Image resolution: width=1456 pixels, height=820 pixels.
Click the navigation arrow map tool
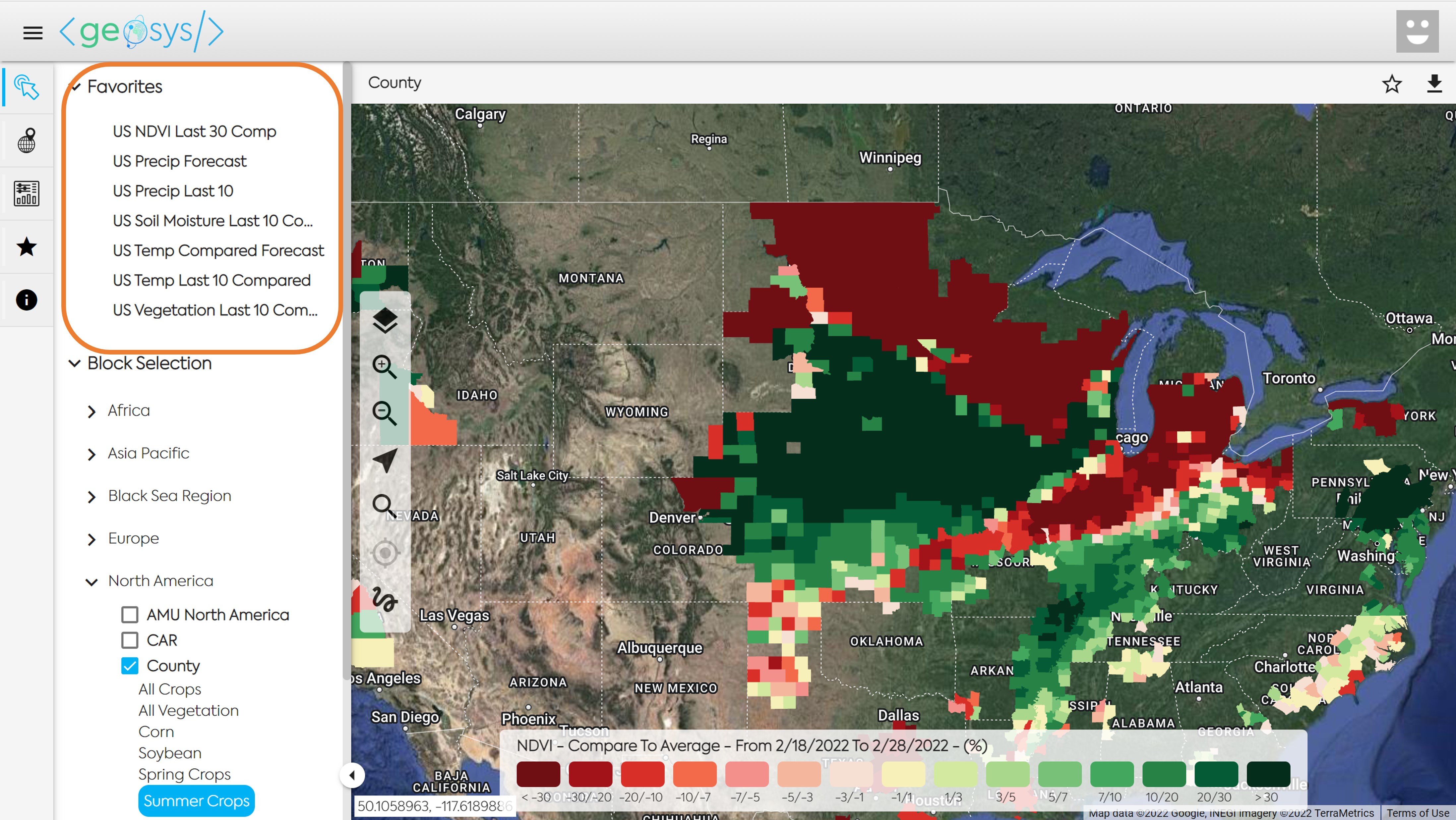click(x=386, y=460)
